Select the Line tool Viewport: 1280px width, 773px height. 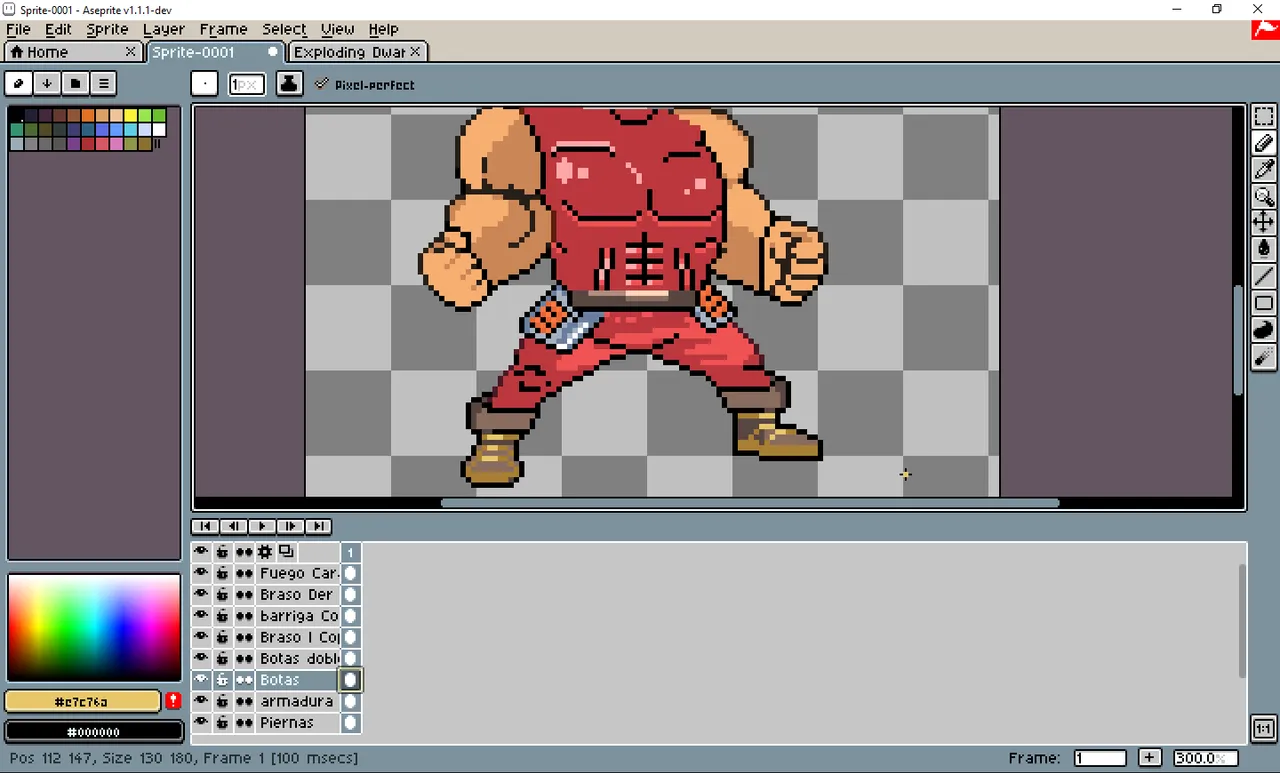point(1264,276)
